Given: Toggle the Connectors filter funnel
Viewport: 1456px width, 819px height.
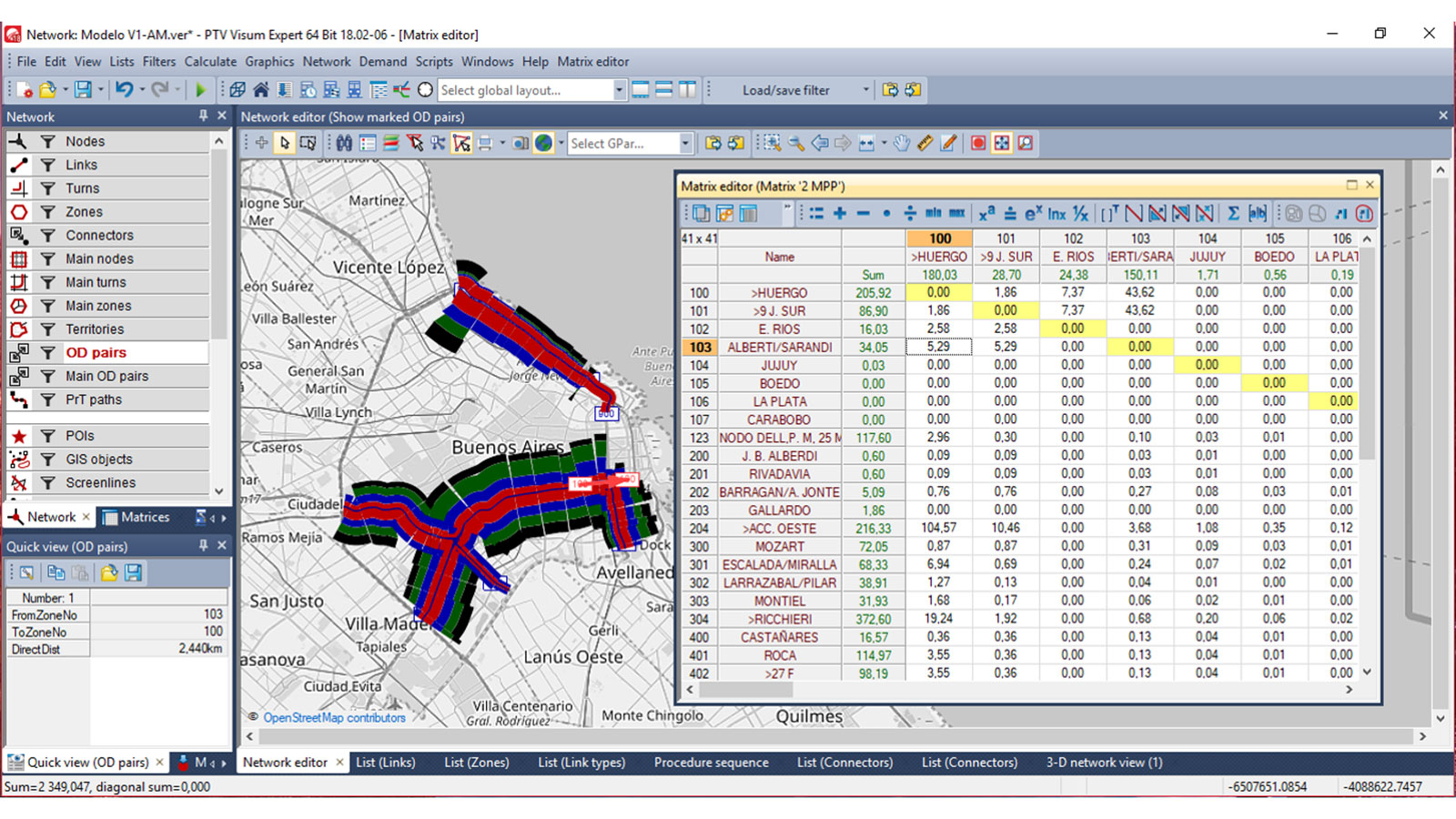Looking at the screenshot, I should click(x=47, y=235).
